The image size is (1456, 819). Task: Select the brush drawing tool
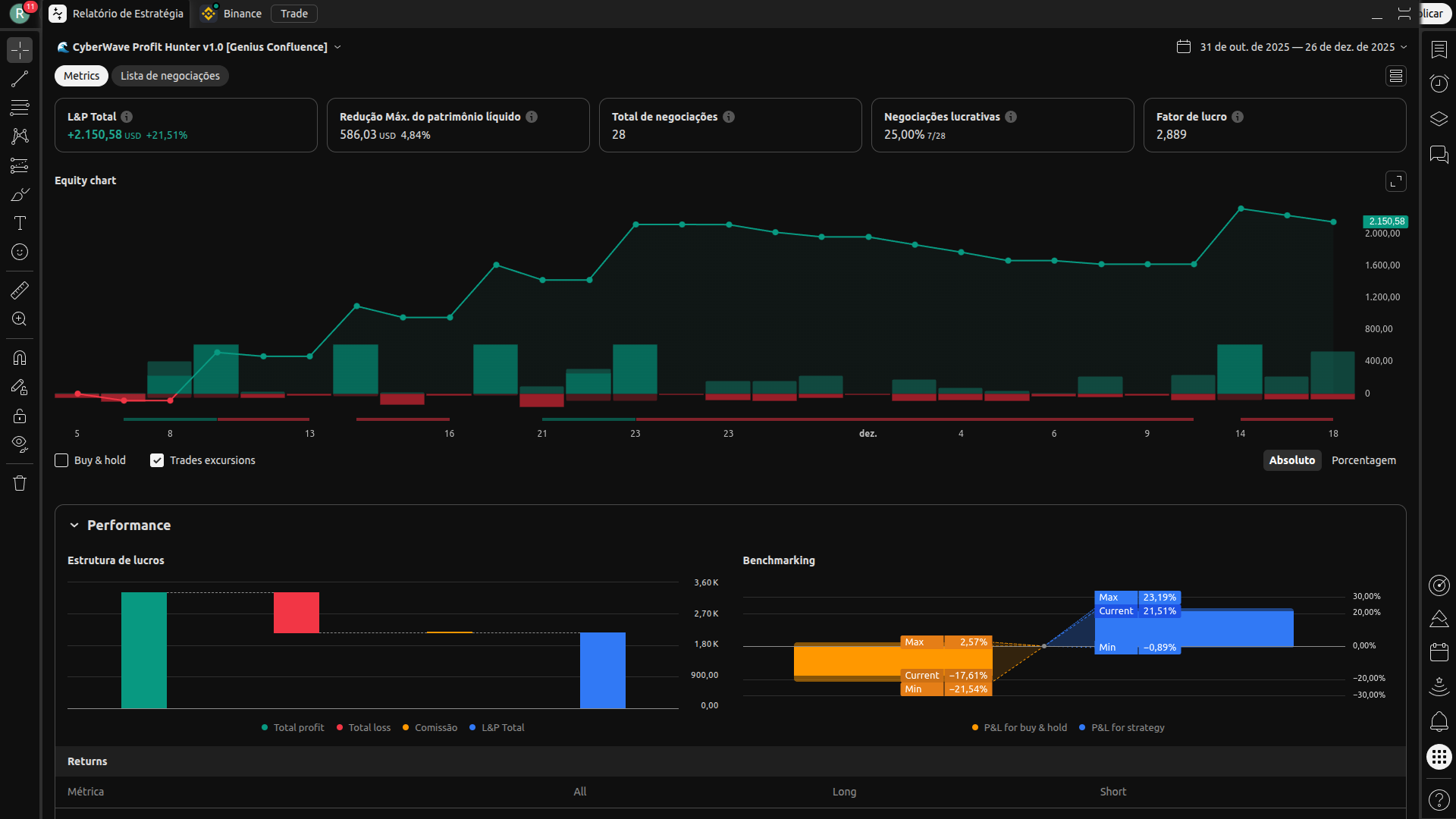click(20, 194)
